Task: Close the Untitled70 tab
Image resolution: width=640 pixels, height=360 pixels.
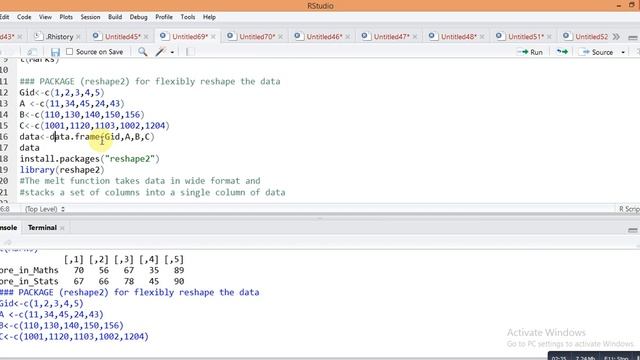Action: pos(280,37)
